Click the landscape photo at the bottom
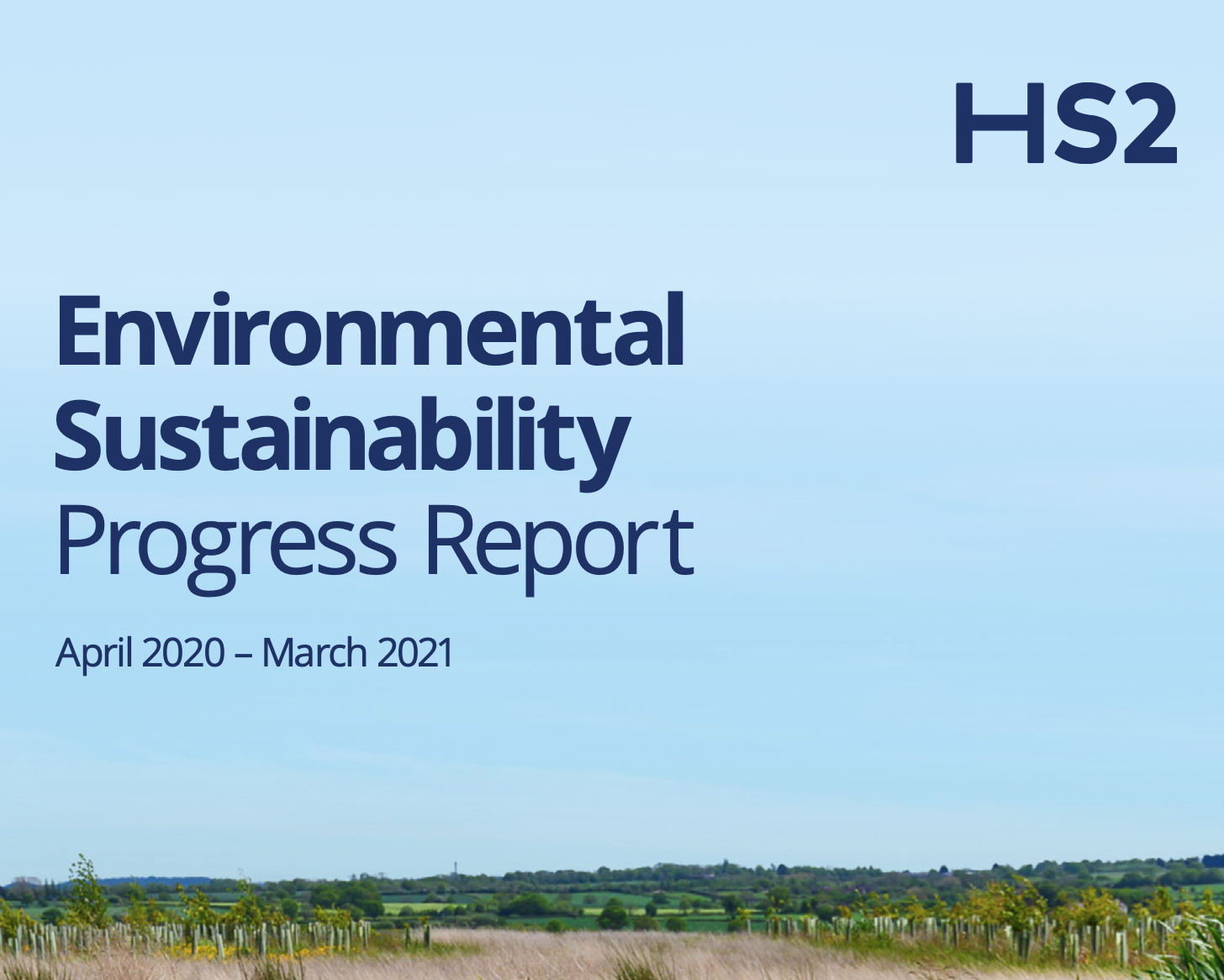The height and width of the screenshot is (980, 1224). (612, 925)
